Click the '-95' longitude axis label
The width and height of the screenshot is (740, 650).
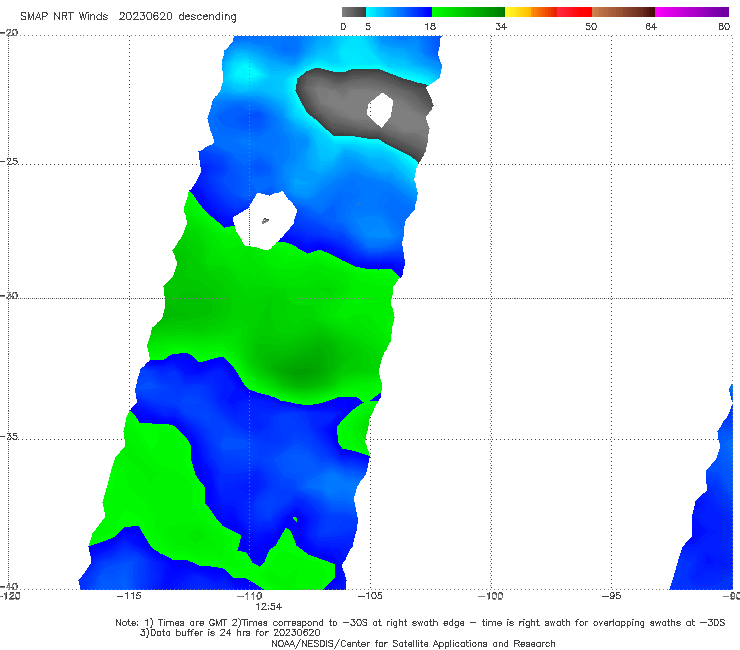(611, 596)
